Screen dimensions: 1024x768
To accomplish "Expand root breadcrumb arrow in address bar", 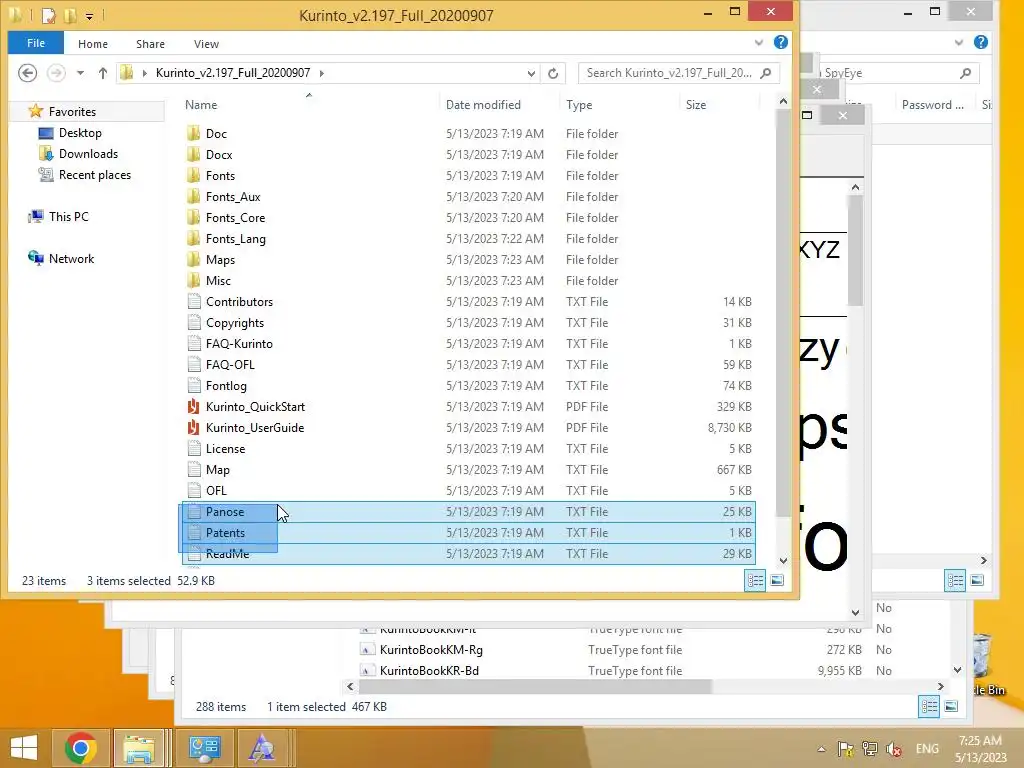I will (144, 73).
